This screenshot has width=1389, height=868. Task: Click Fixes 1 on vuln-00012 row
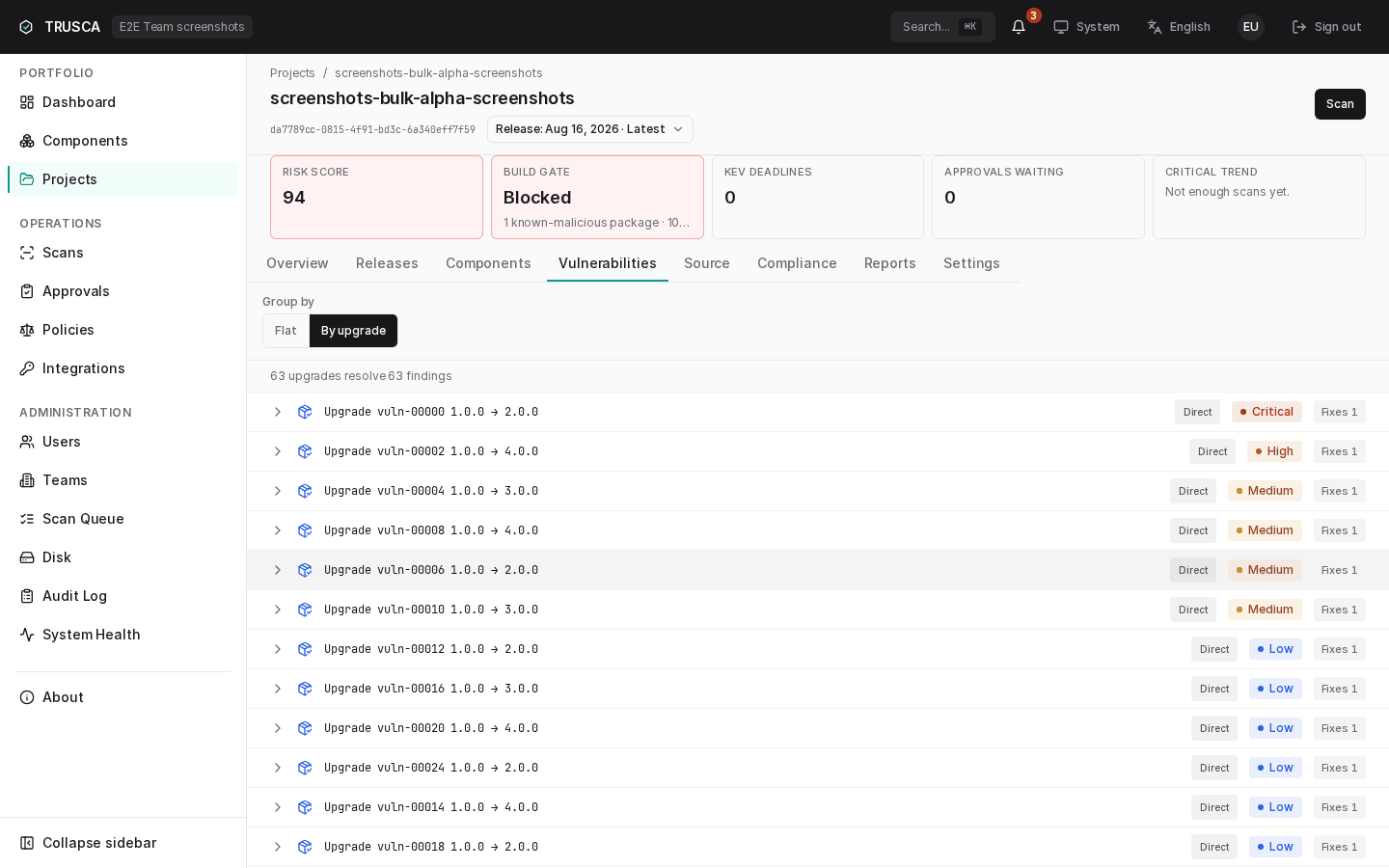coord(1340,649)
